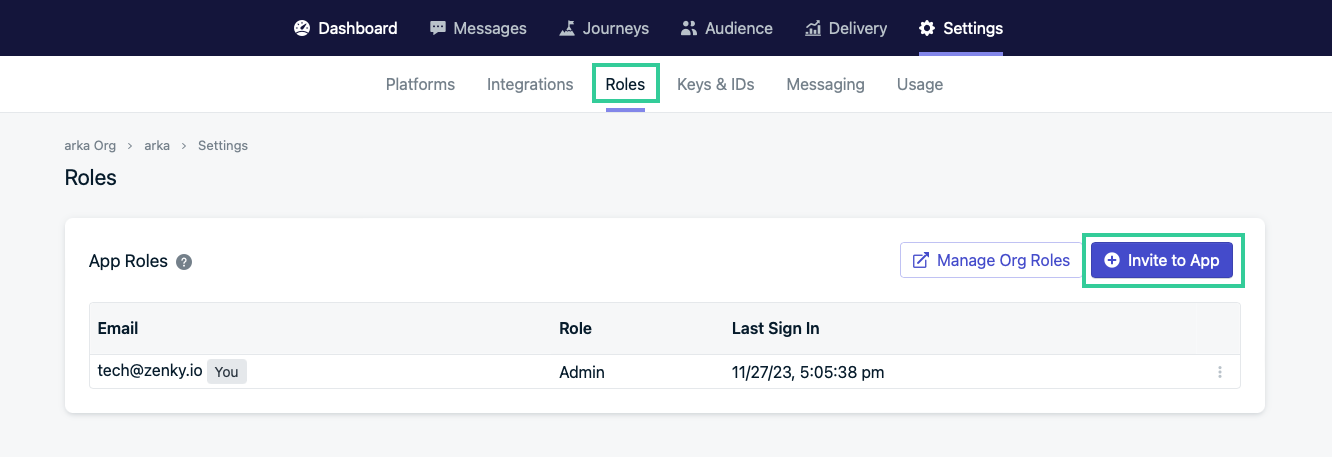Click the Dashboard gauge icon
Image resolution: width=1332 pixels, height=457 pixels.
click(x=302, y=28)
